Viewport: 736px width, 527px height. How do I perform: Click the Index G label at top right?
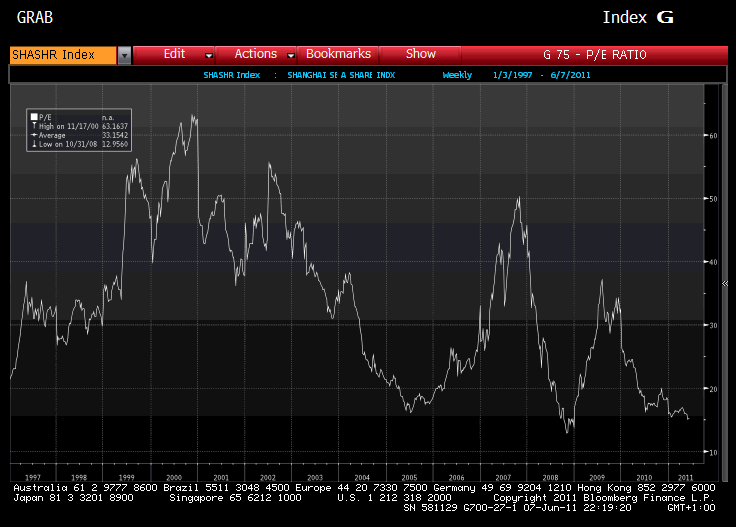point(638,18)
